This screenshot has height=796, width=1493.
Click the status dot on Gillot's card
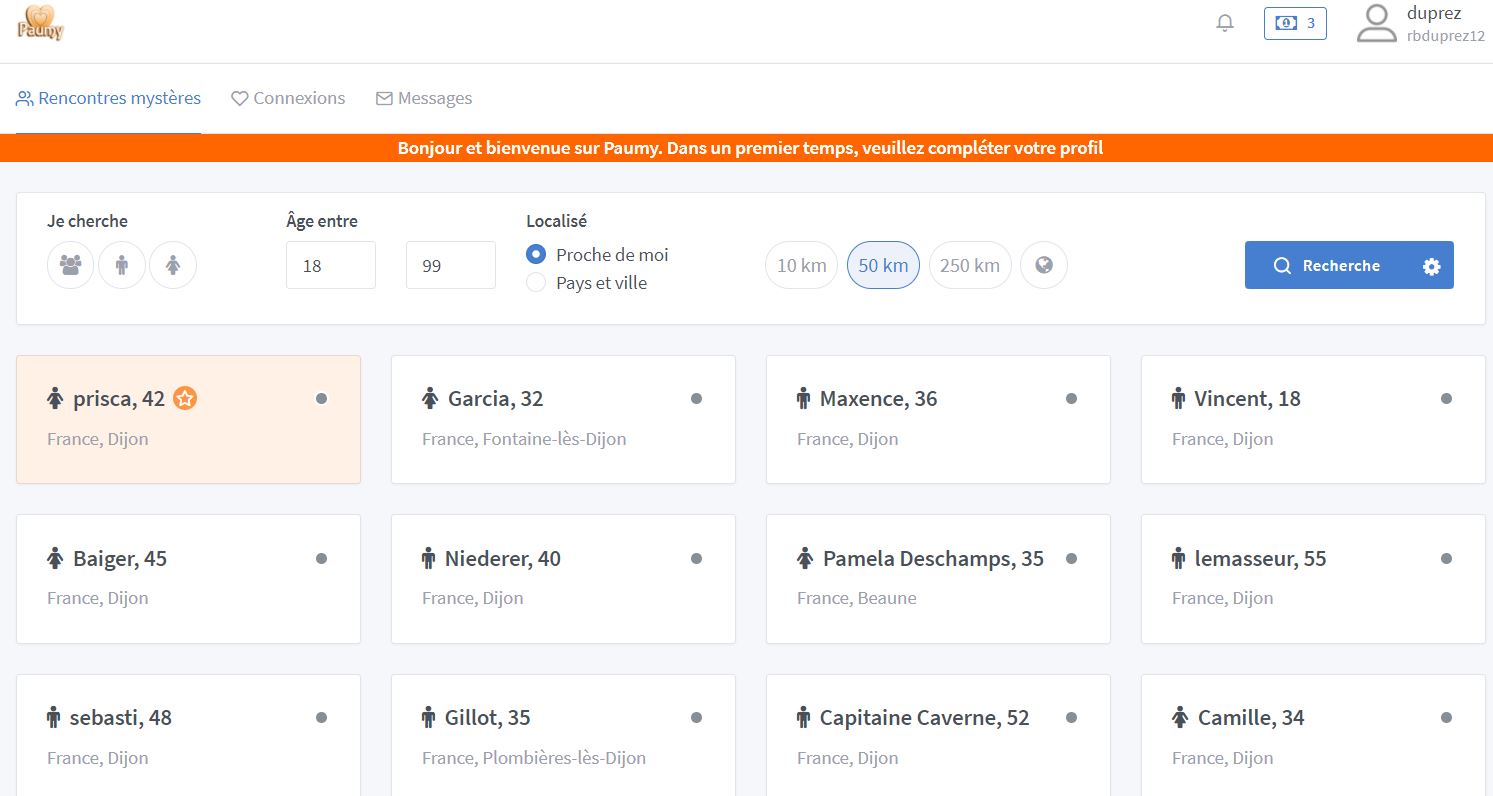click(696, 717)
